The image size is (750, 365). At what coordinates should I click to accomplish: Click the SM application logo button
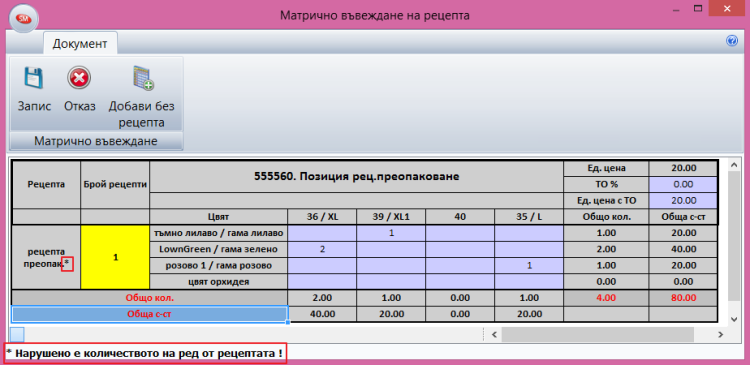[x=23, y=18]
